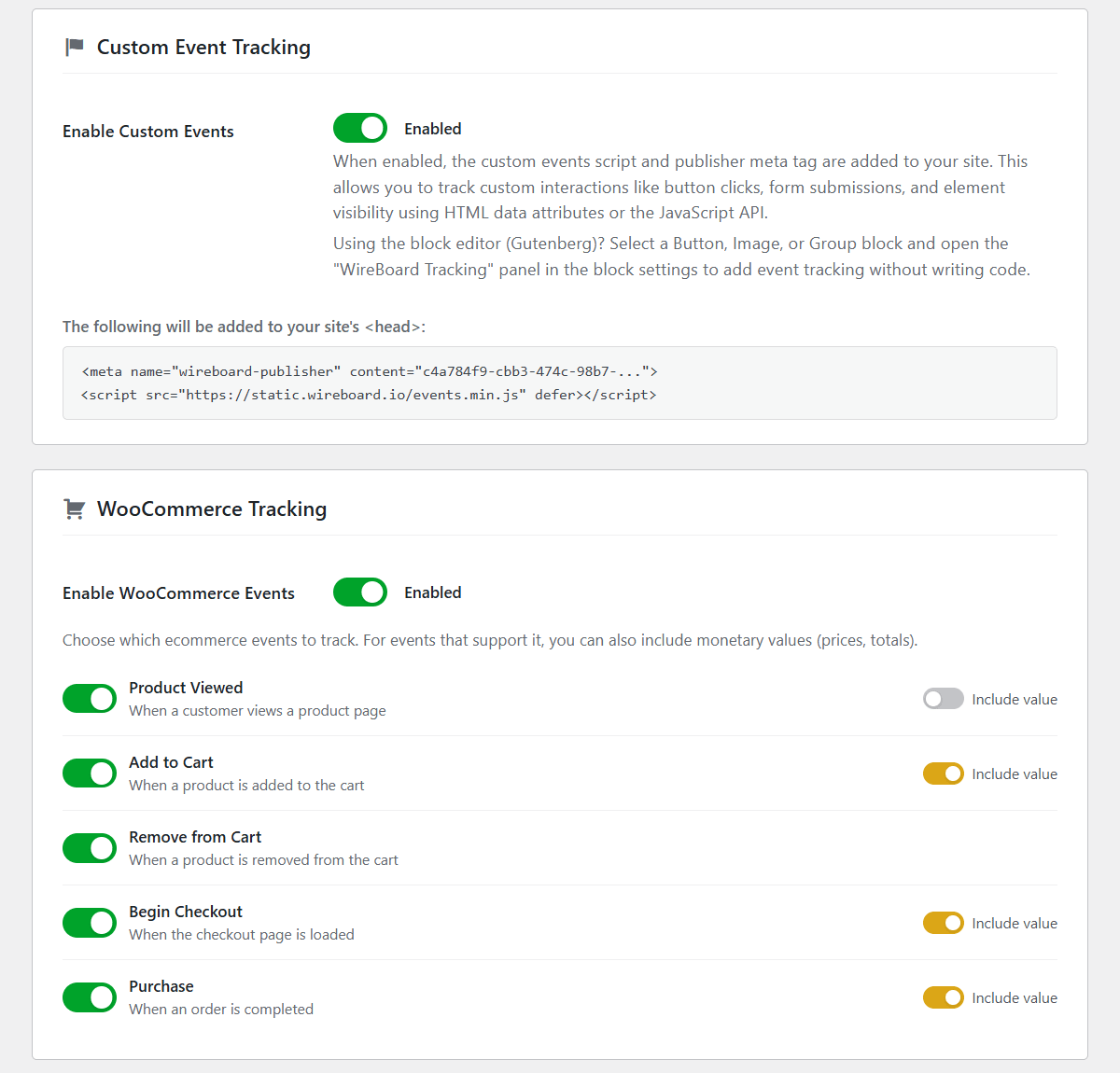1120x1073 pixels.
Task: Disable the Enable Custom Events toggle
Action: click(x=360, y=128)
